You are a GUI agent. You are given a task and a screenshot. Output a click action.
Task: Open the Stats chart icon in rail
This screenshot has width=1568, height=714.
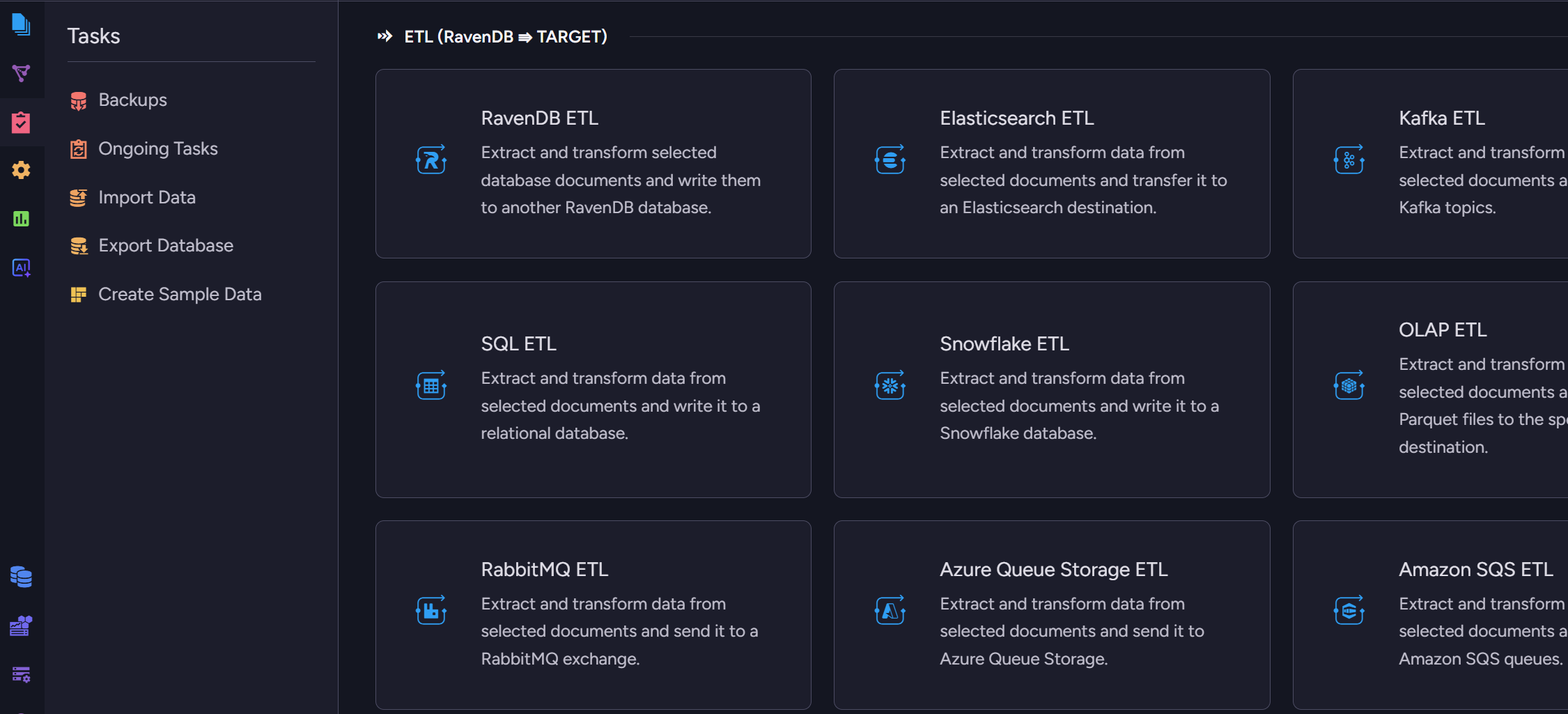click(21, 219)
